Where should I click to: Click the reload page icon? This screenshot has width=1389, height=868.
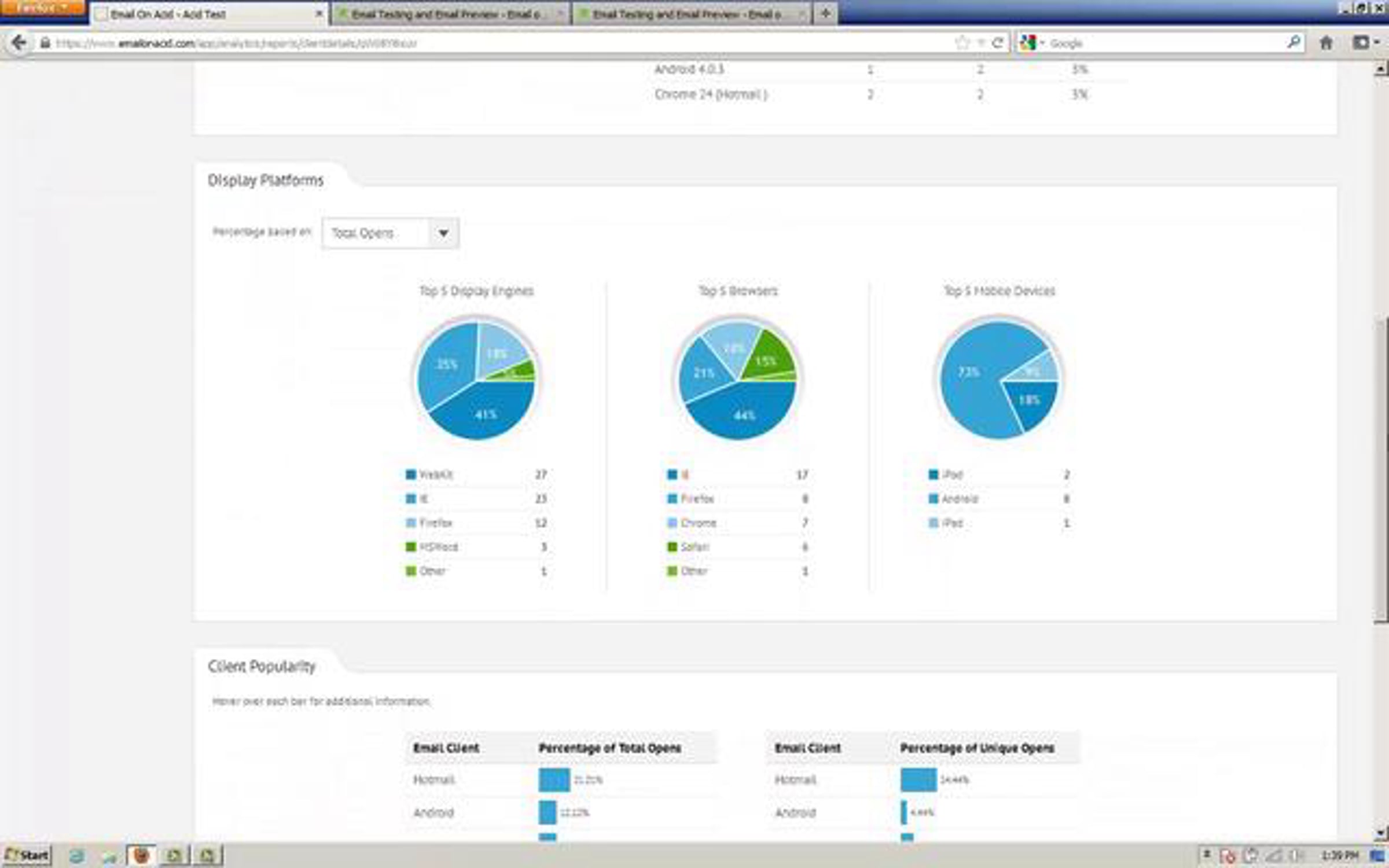tap(998, 43)
